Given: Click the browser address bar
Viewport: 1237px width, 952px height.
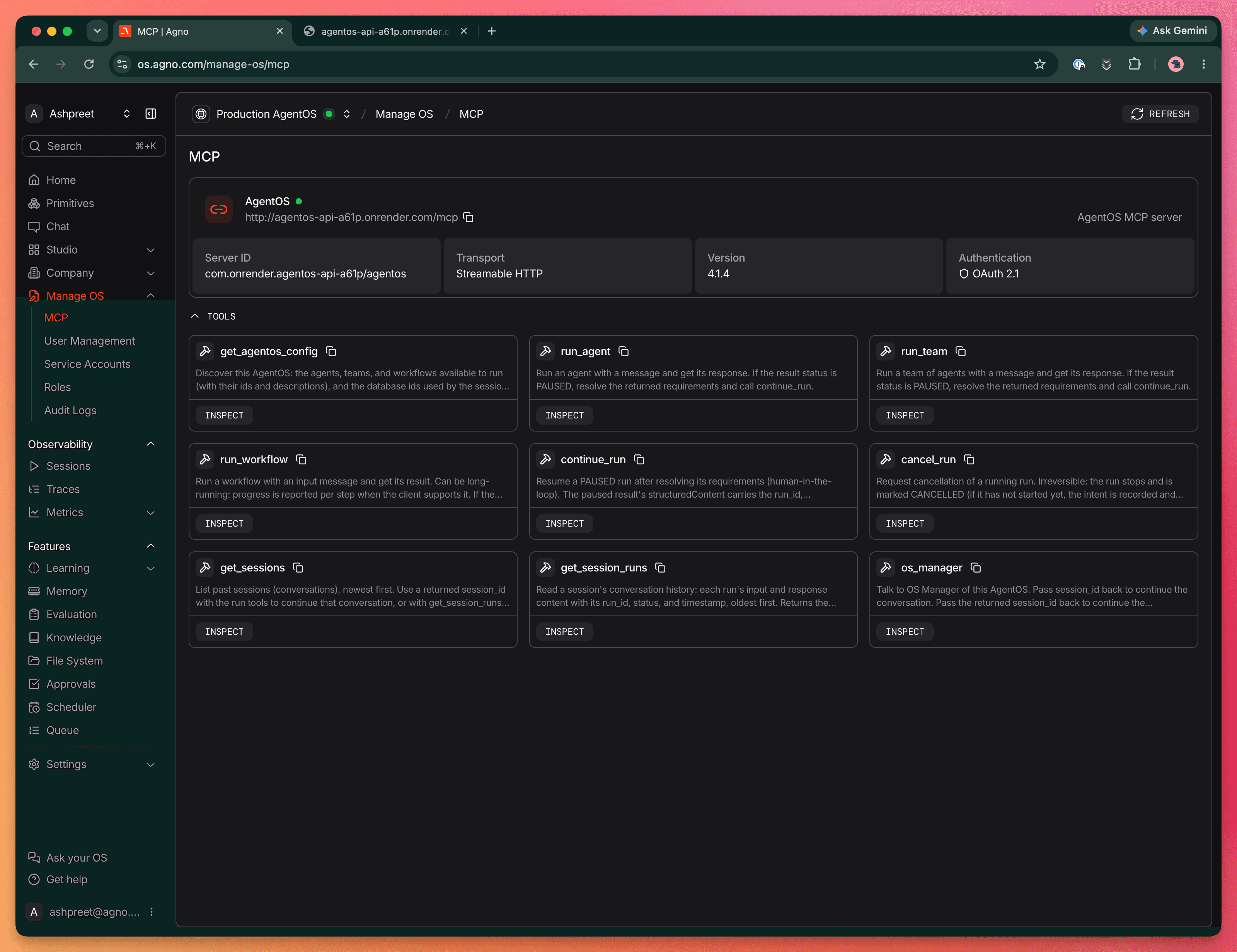Looking at the screenshot, I should 583,64.
